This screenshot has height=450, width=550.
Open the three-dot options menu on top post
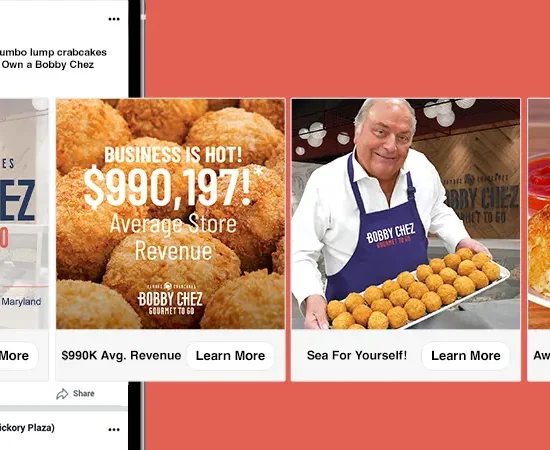click(x=114, y=19)
